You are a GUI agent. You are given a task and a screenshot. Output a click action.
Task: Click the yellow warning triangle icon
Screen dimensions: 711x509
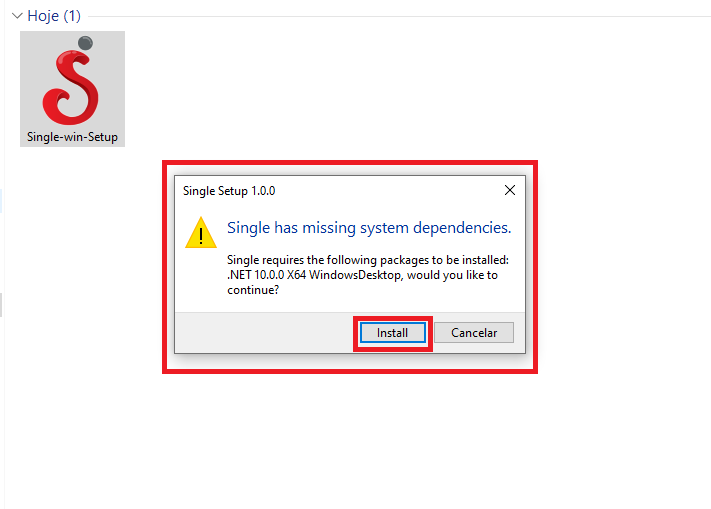[x=200, y=233]
